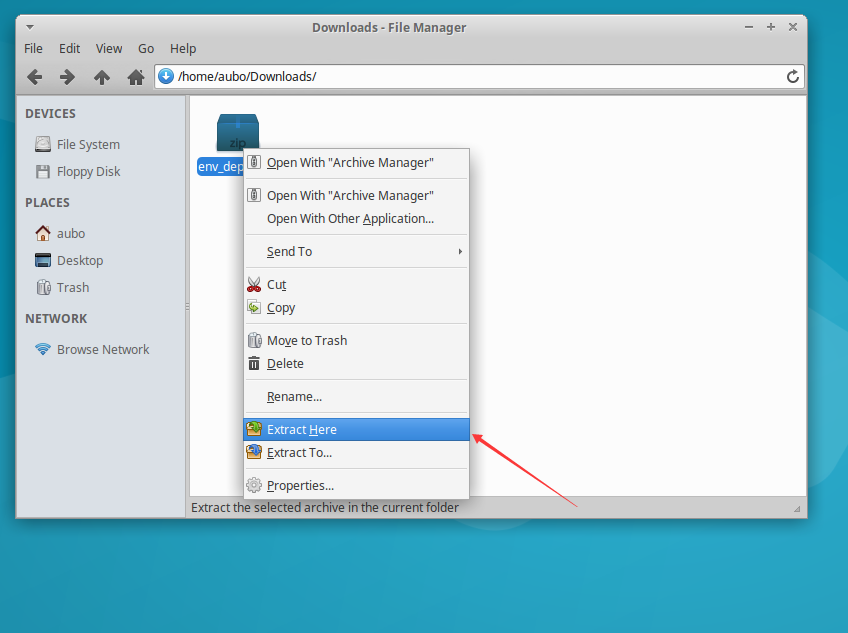The image size is (848, 633).
Task: Open home folder via house toolbar icon
Action: coord(136,77)
